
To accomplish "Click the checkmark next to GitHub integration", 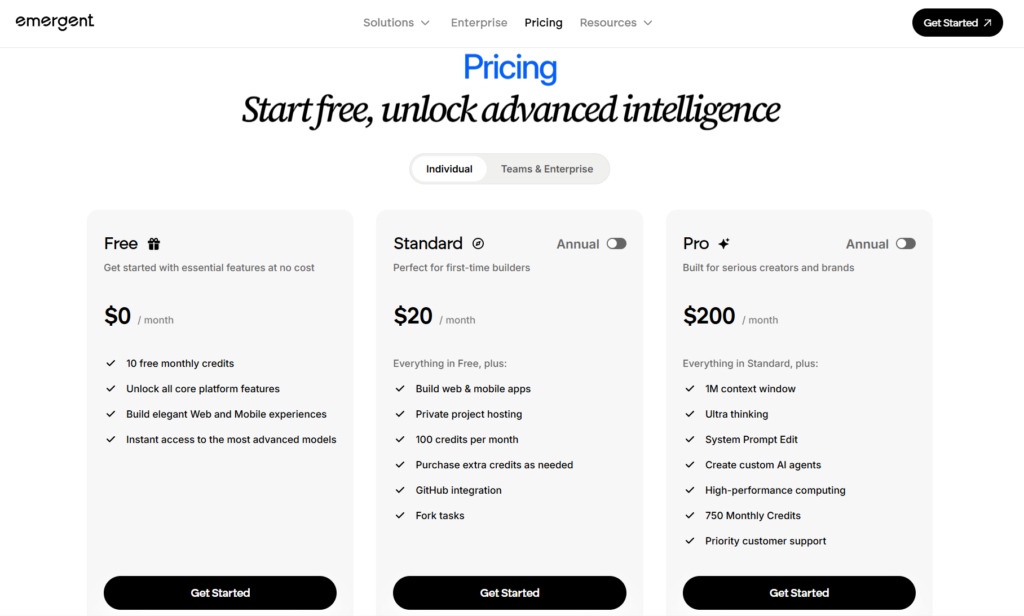I will [402, 490].
